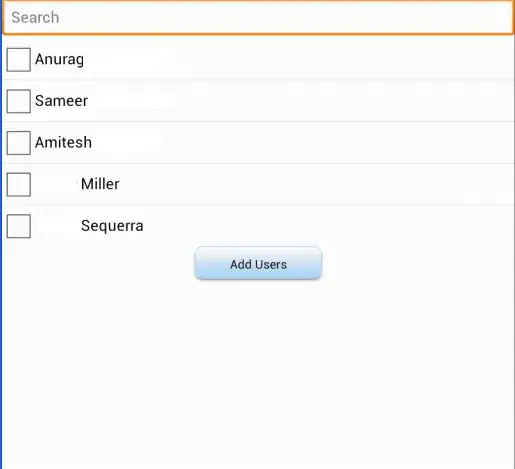
Task: Click the Miller name text
Action: coord(100,184)
